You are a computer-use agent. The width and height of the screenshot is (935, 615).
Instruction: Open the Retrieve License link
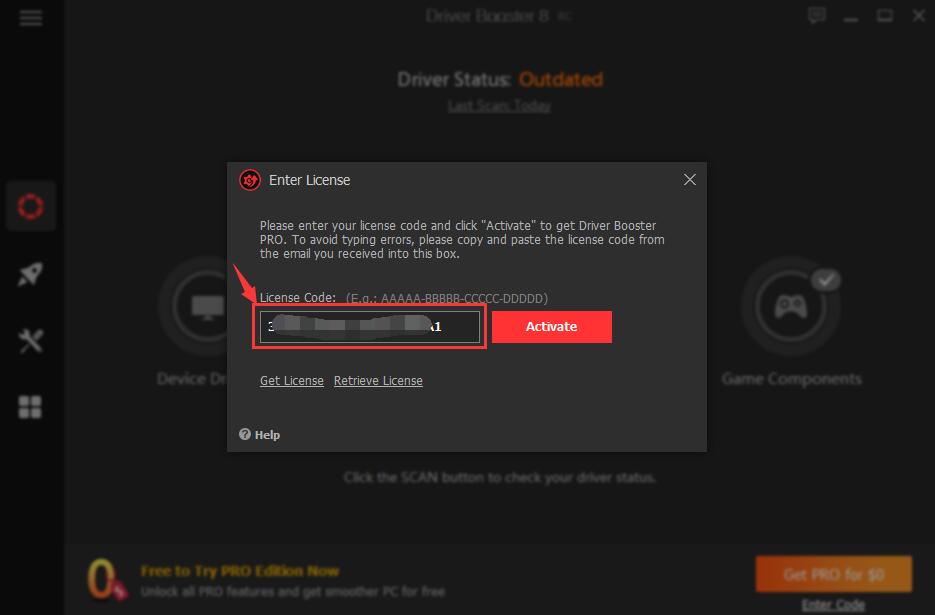[378, 381]
